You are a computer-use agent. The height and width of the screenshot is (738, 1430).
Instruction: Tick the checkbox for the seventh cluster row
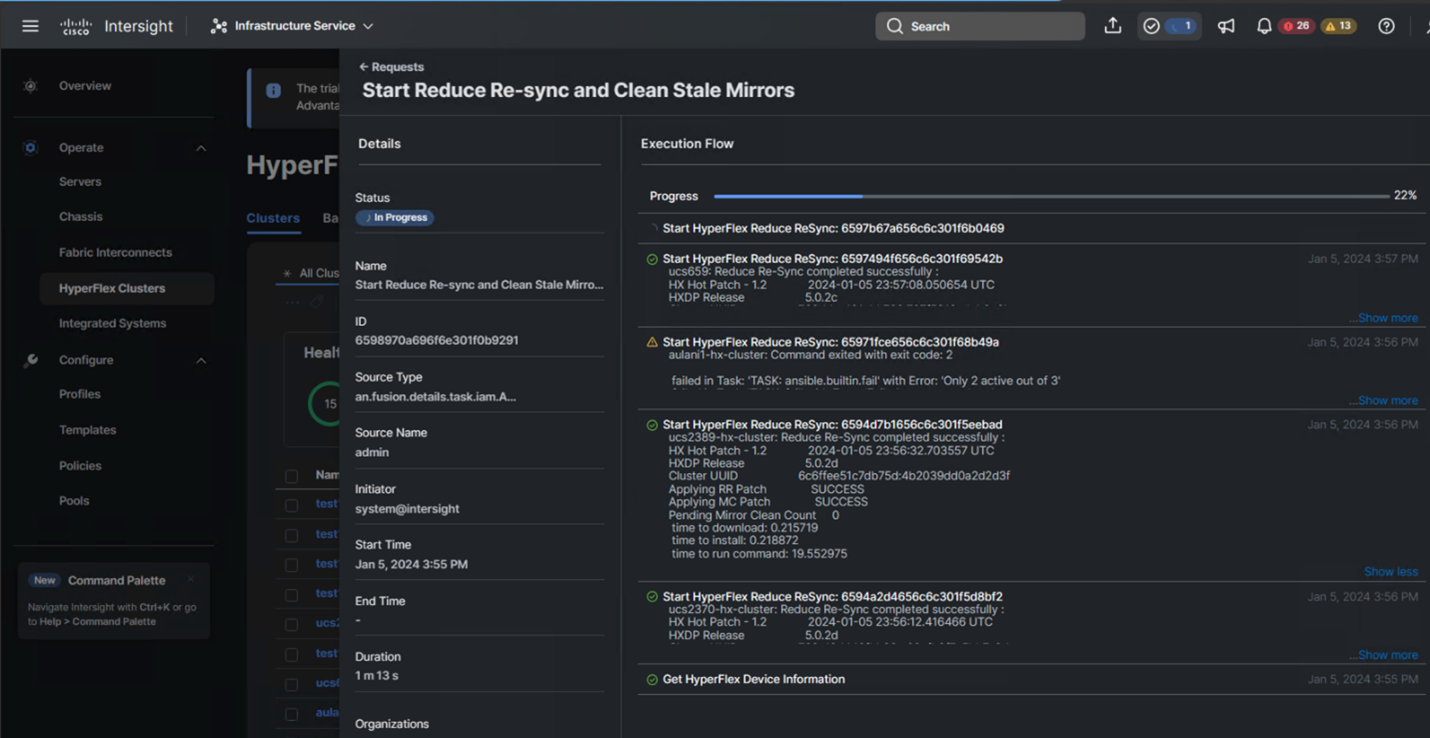pyautogui.click(x=292, y=684)
